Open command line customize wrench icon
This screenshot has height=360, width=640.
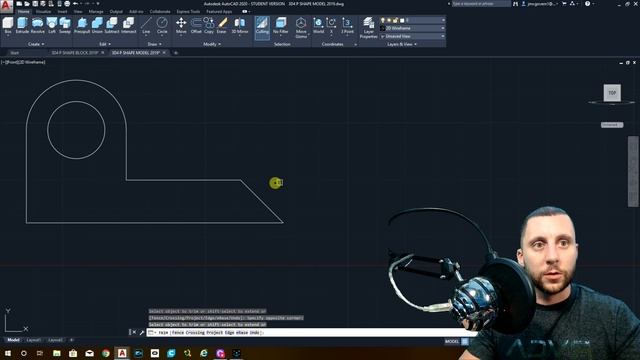(142, 332)
